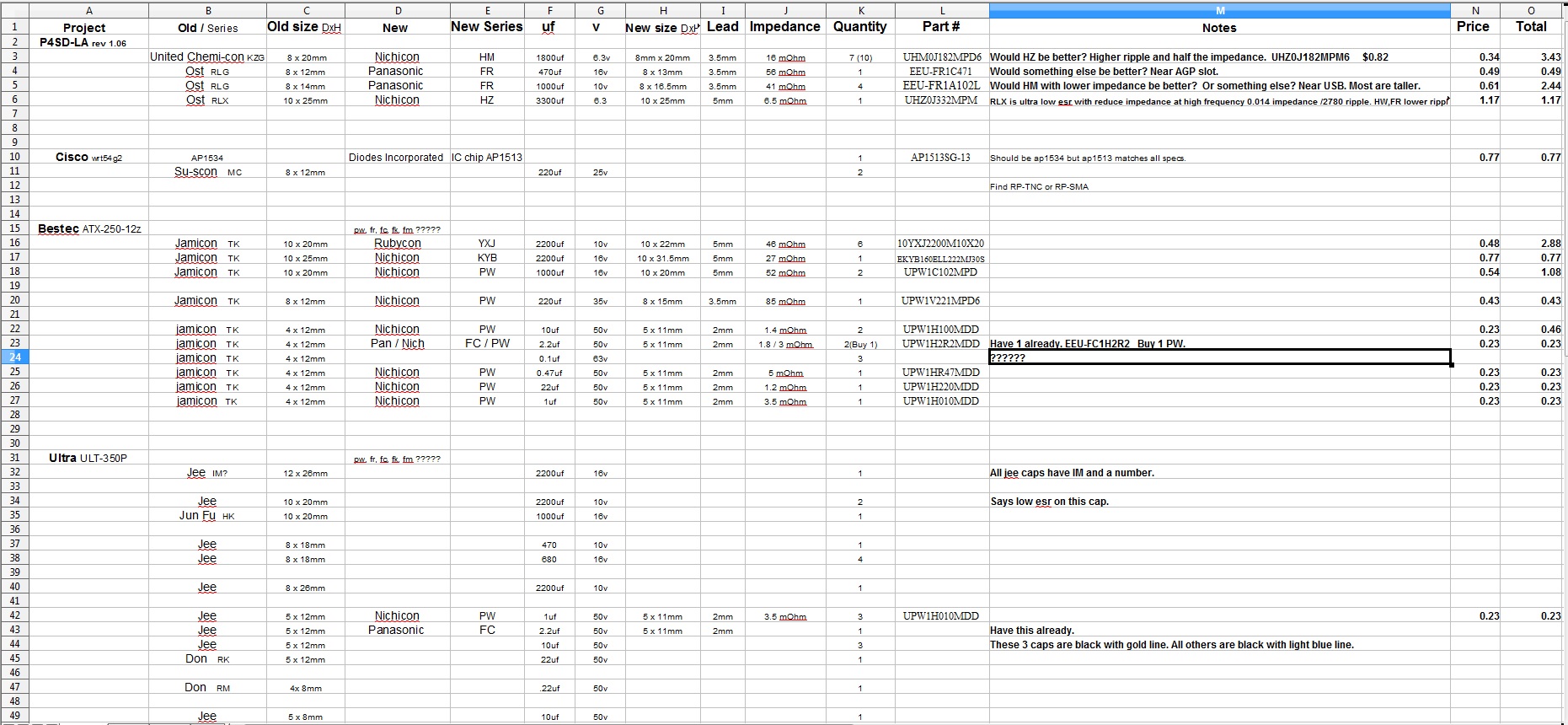Viewport: 1568px width, 725px height.
Task: Click the 'EEU-FR1A102L' part number cell
Action: (x=942, y=86)
